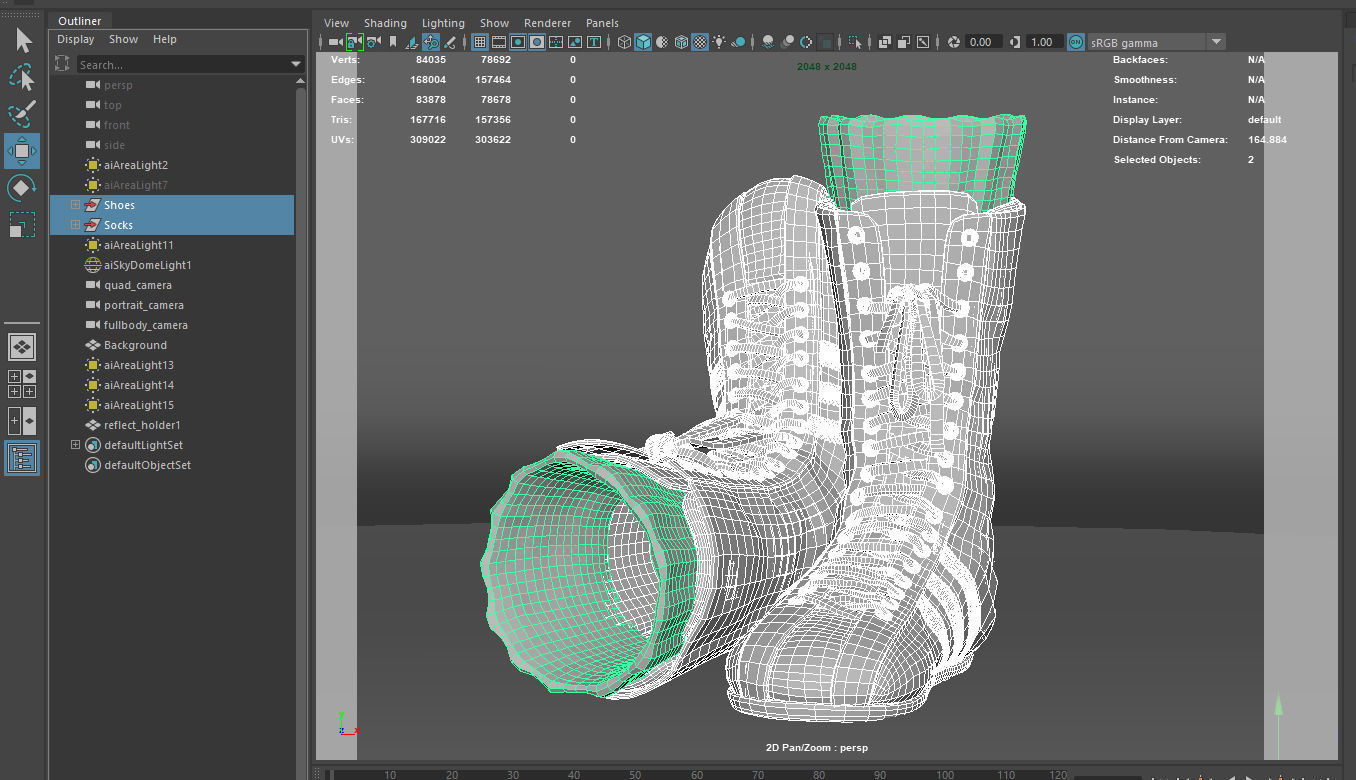
Task: Toggle the Outliner panel button in the sidebar
Action: tap(22, 458)
